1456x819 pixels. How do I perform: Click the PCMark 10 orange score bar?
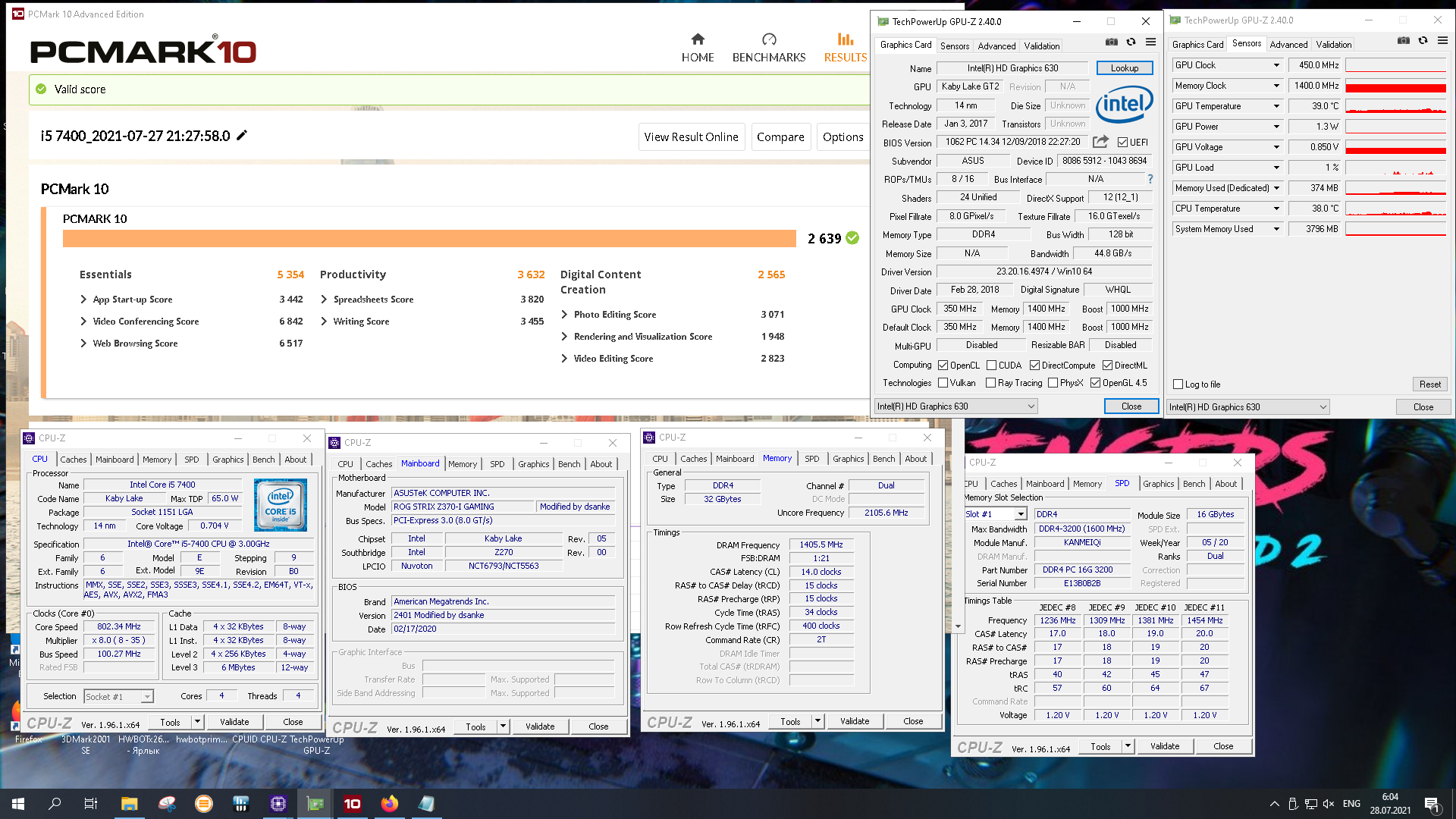[429, 239]
